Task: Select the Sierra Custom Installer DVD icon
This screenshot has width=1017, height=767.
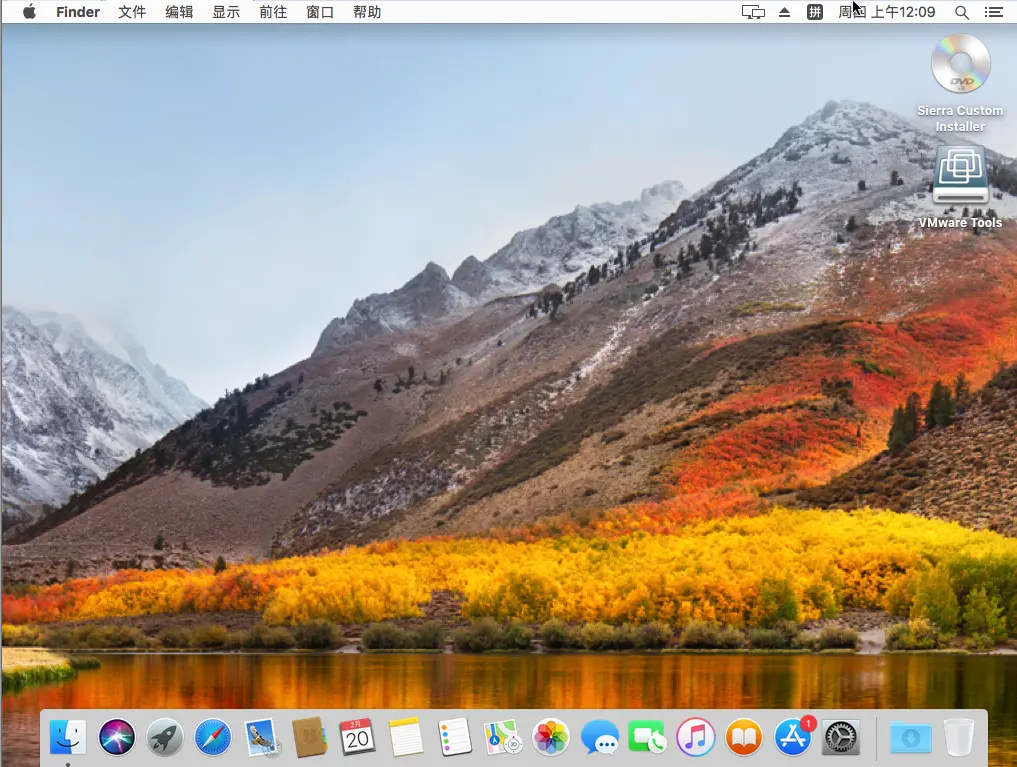Action: [x=960, y=64]
